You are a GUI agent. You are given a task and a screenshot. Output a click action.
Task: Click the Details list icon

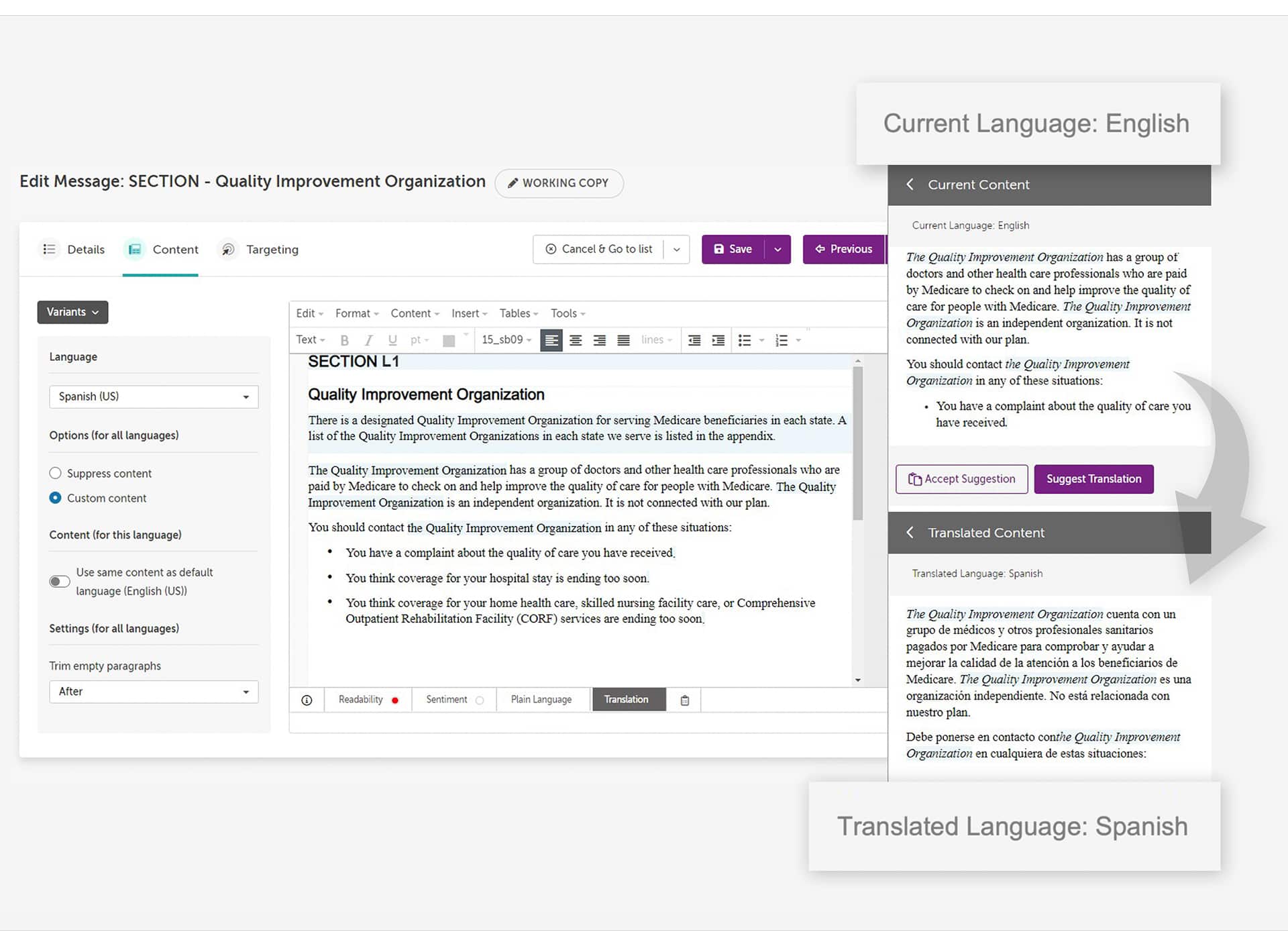point(49,249)
